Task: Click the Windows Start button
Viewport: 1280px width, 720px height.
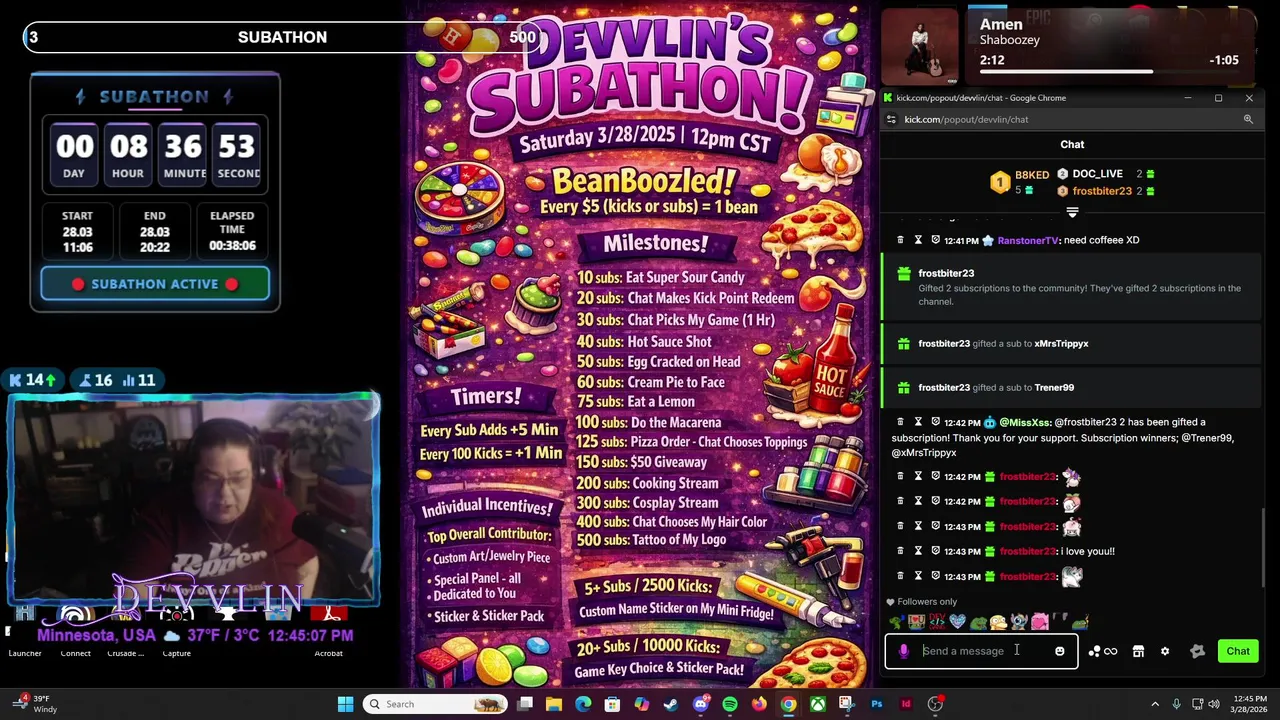Action: click(x=345, y=704)
